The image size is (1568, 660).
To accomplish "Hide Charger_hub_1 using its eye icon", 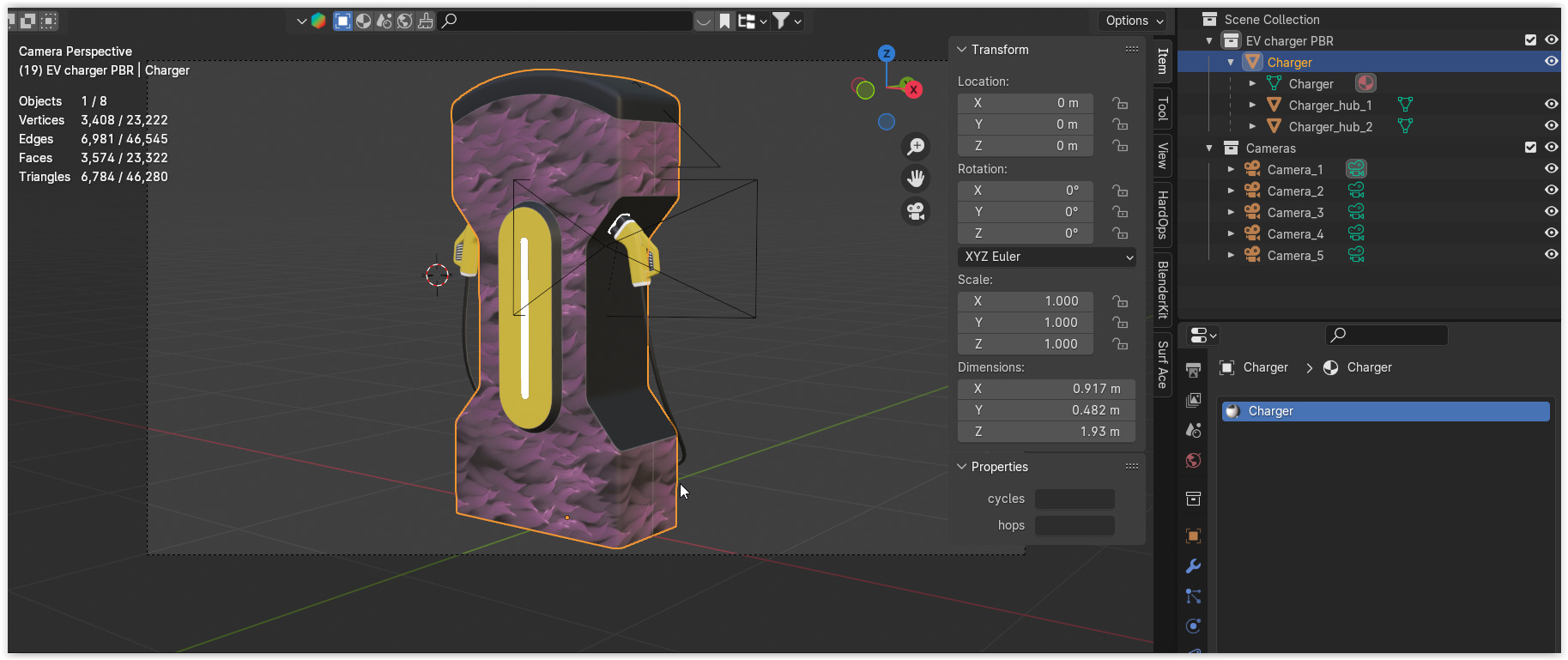I will [x=1552, y=105].
